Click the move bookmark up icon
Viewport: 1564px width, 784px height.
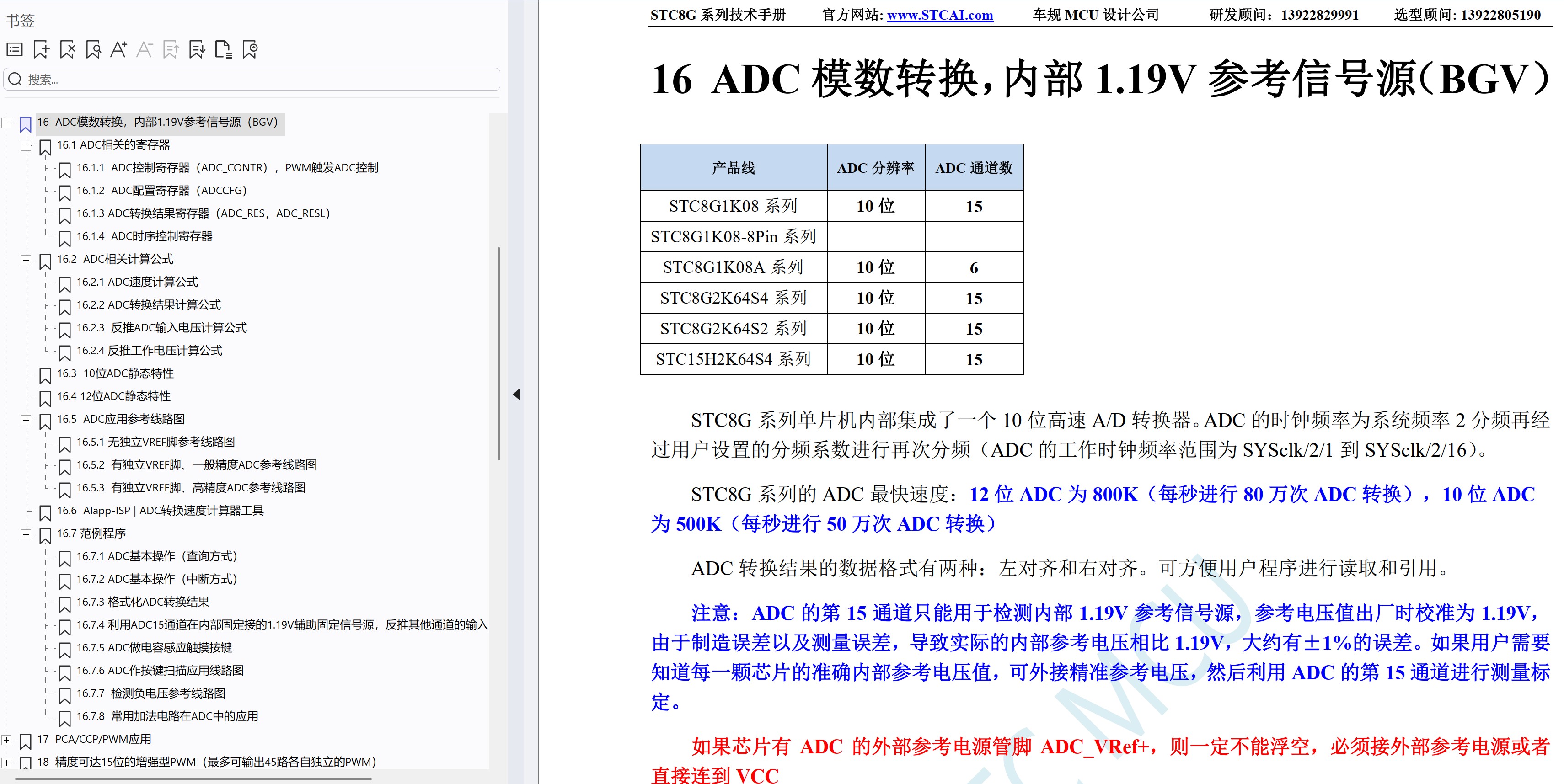[171, 49]
